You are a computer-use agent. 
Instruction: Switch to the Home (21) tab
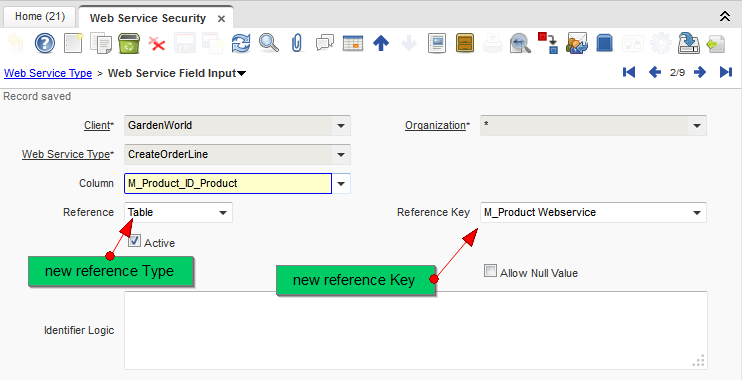[x=40, y=17]
